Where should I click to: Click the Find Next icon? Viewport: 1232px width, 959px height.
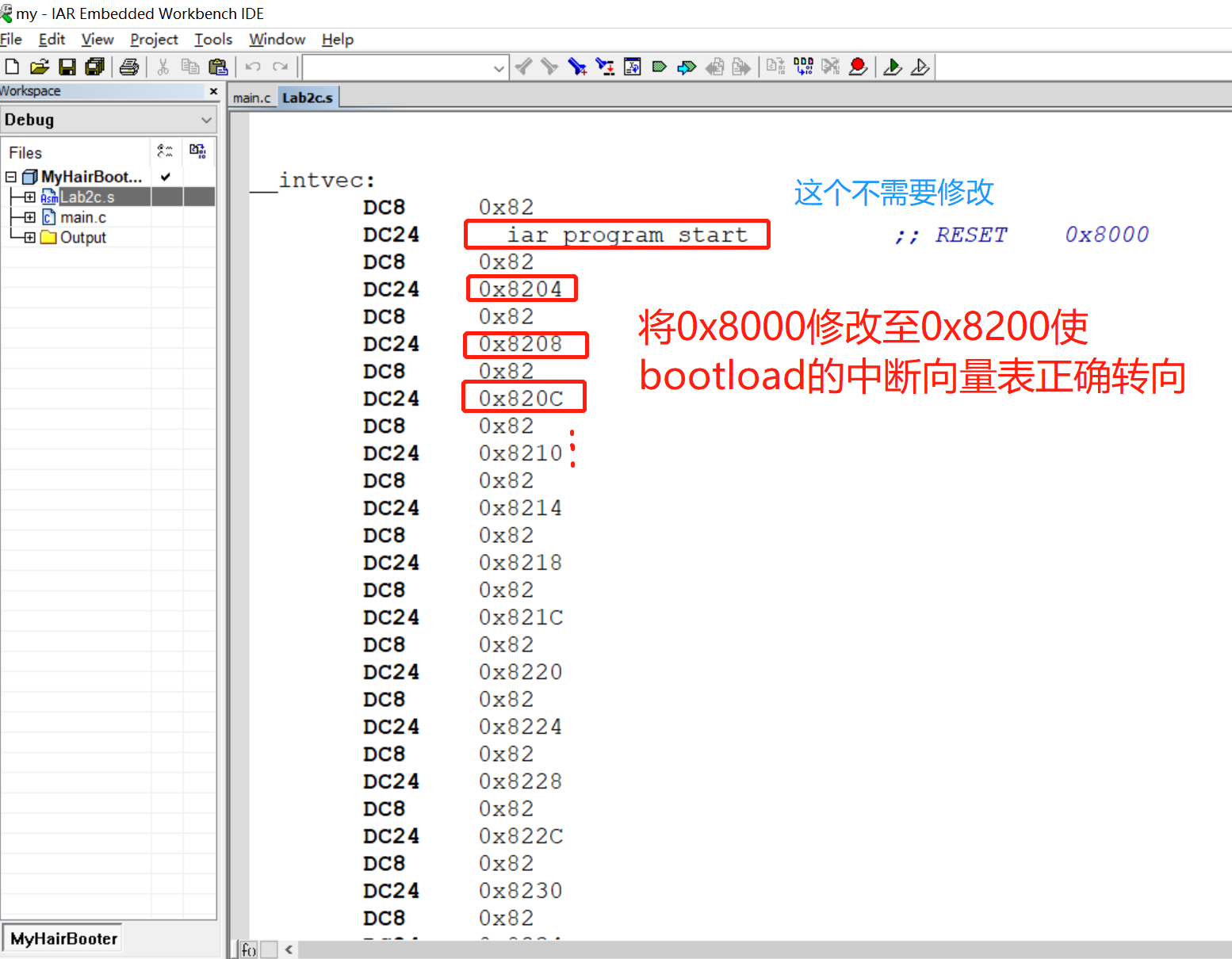pos(549,67)
